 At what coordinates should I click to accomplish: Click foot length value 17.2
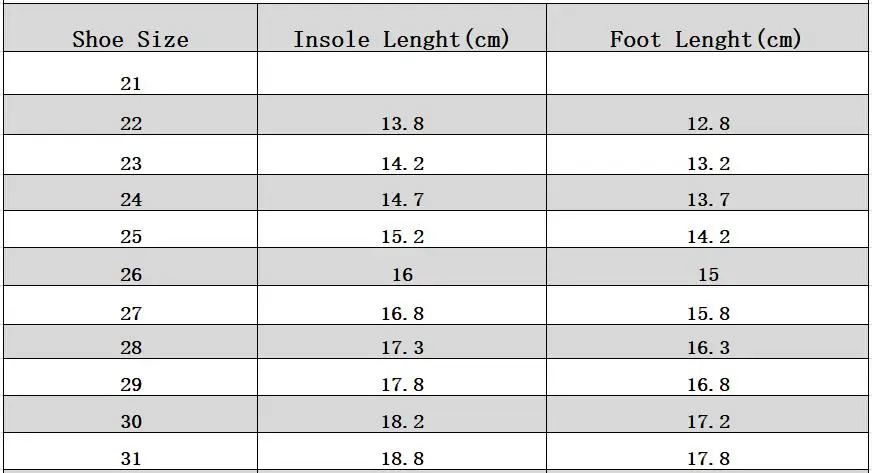(708, 422)
